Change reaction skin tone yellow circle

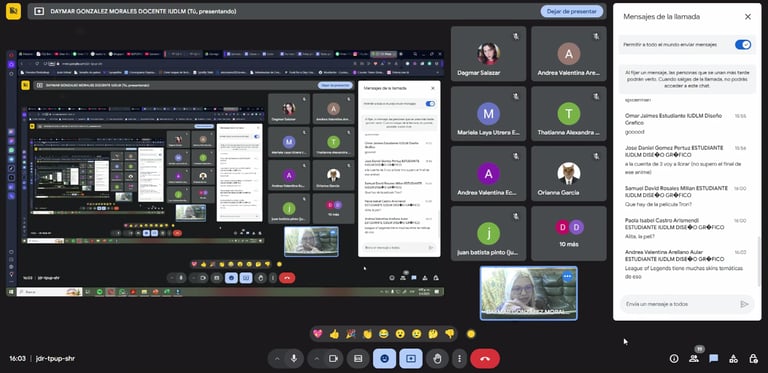click(471, 334)
